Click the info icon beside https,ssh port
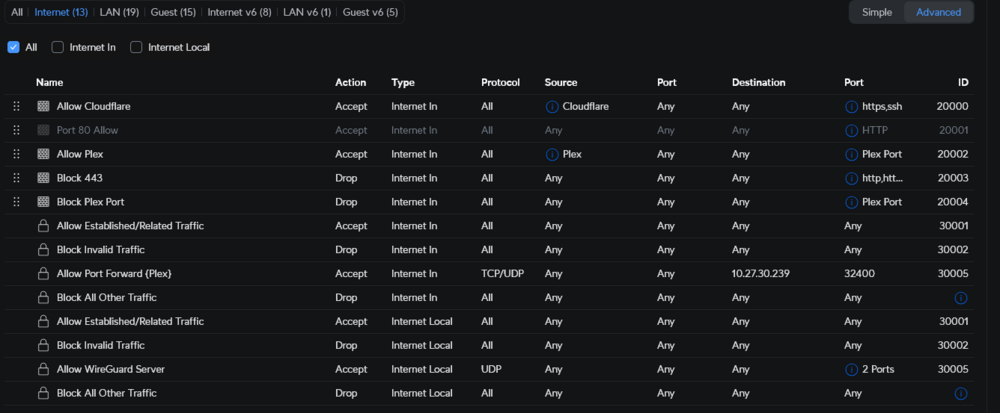Screen dimensions: 1000x413 851,106
